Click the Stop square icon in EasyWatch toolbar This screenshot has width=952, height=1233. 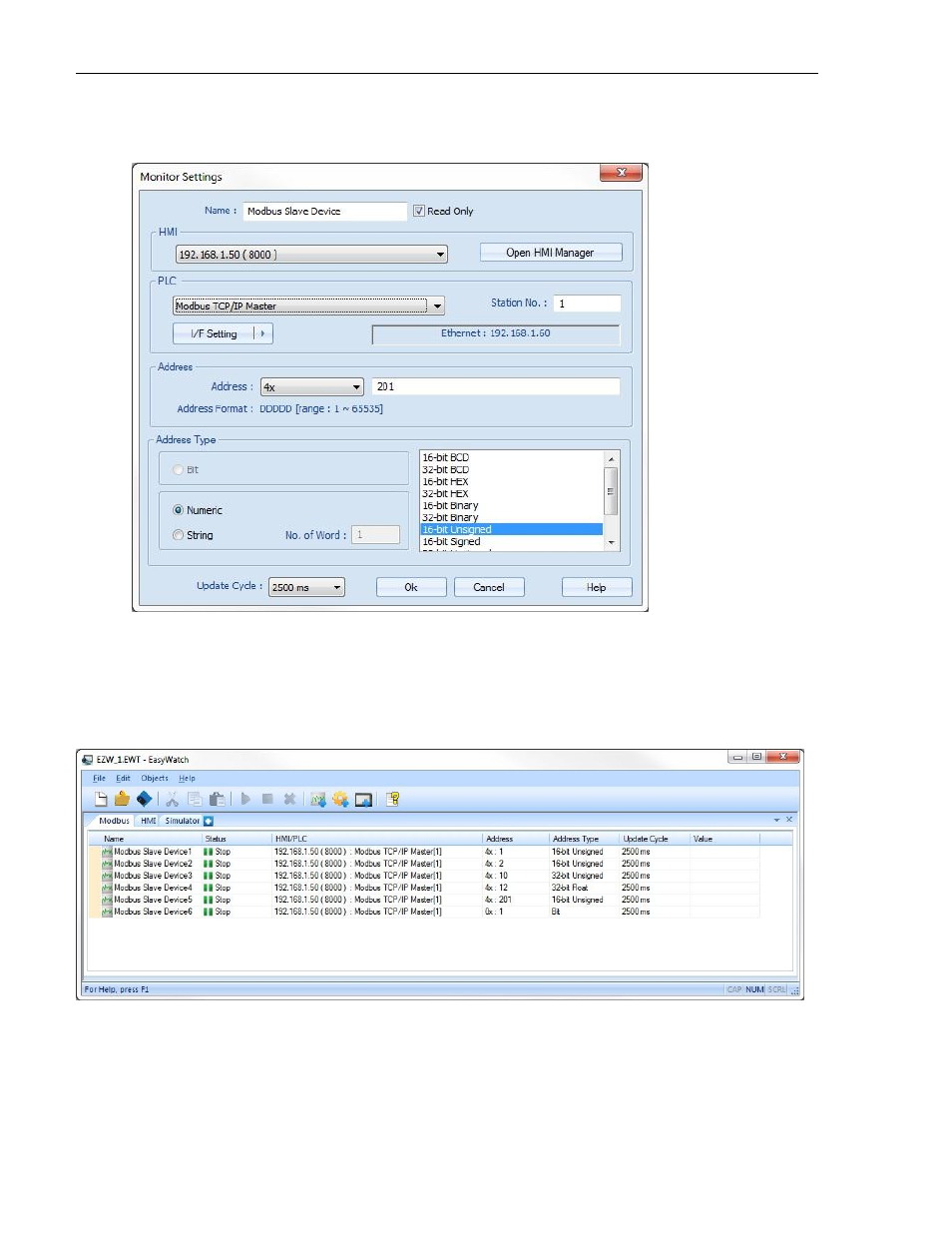pyautogui.click(x=267, y=799)
